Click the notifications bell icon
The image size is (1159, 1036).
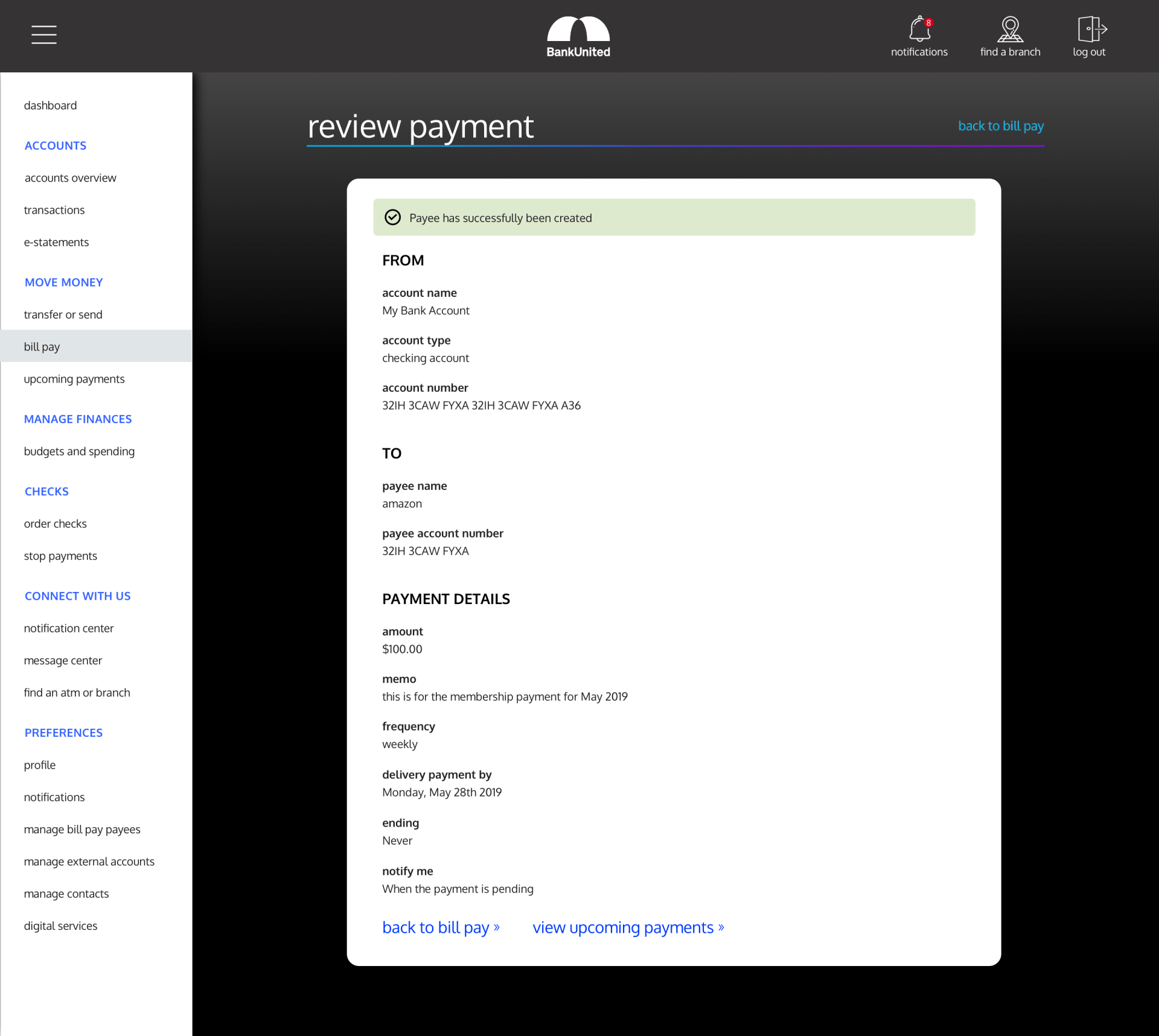click(919, 29)
